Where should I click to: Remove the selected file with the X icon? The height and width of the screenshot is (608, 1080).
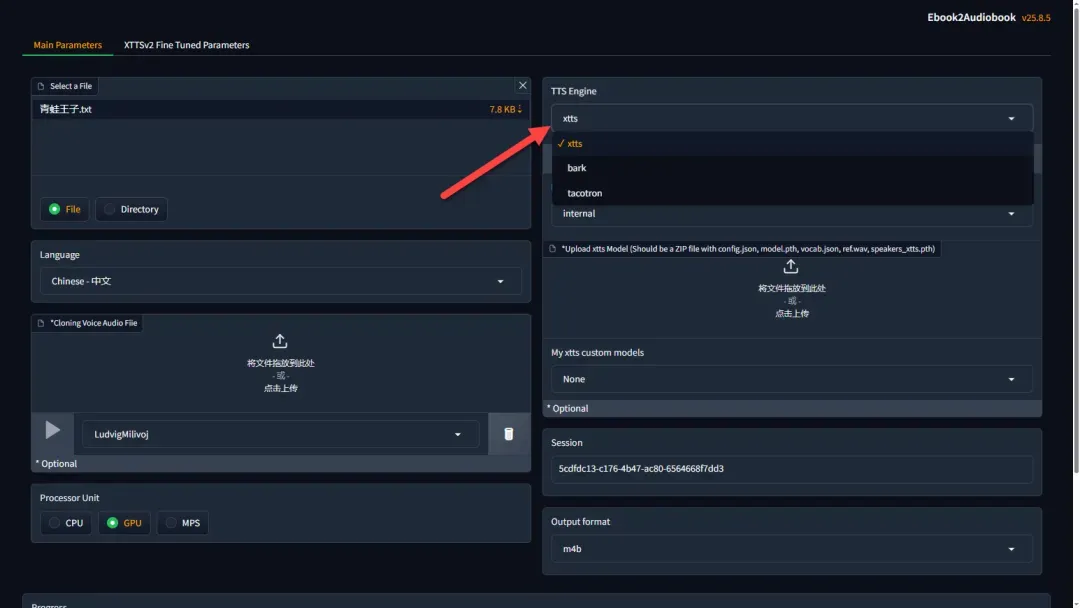tap(522, 85)
